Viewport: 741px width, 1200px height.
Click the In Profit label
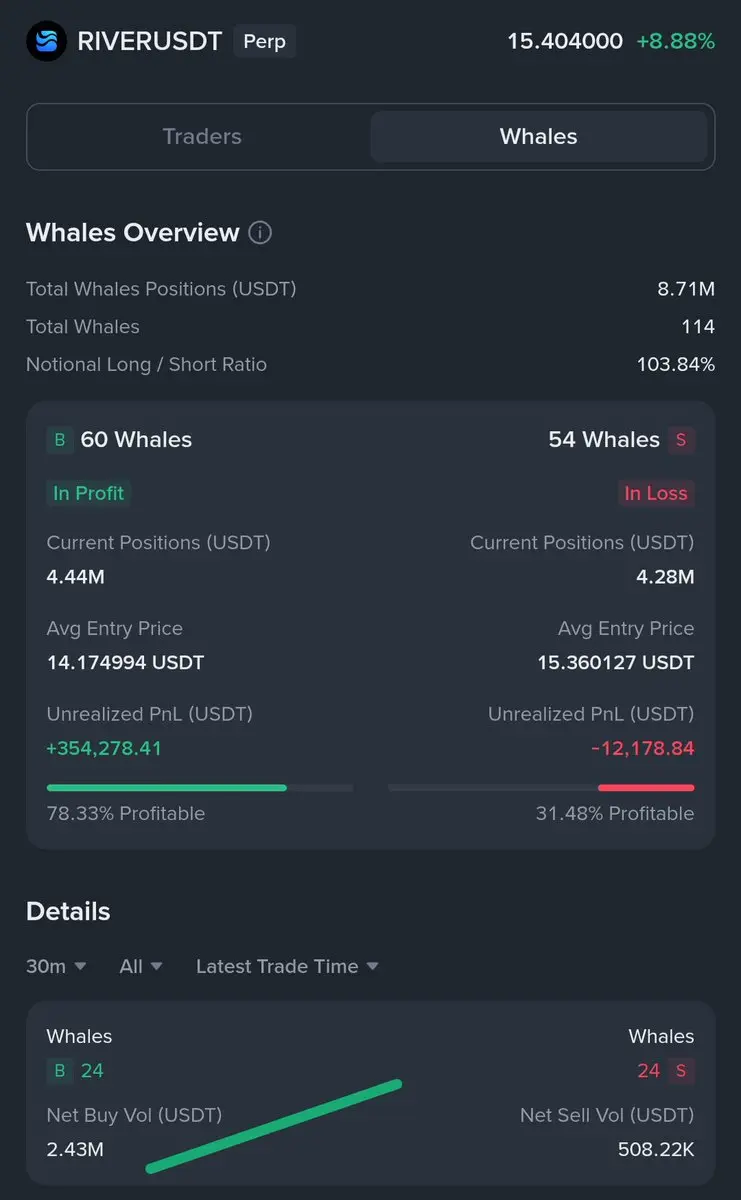point(88,493)
